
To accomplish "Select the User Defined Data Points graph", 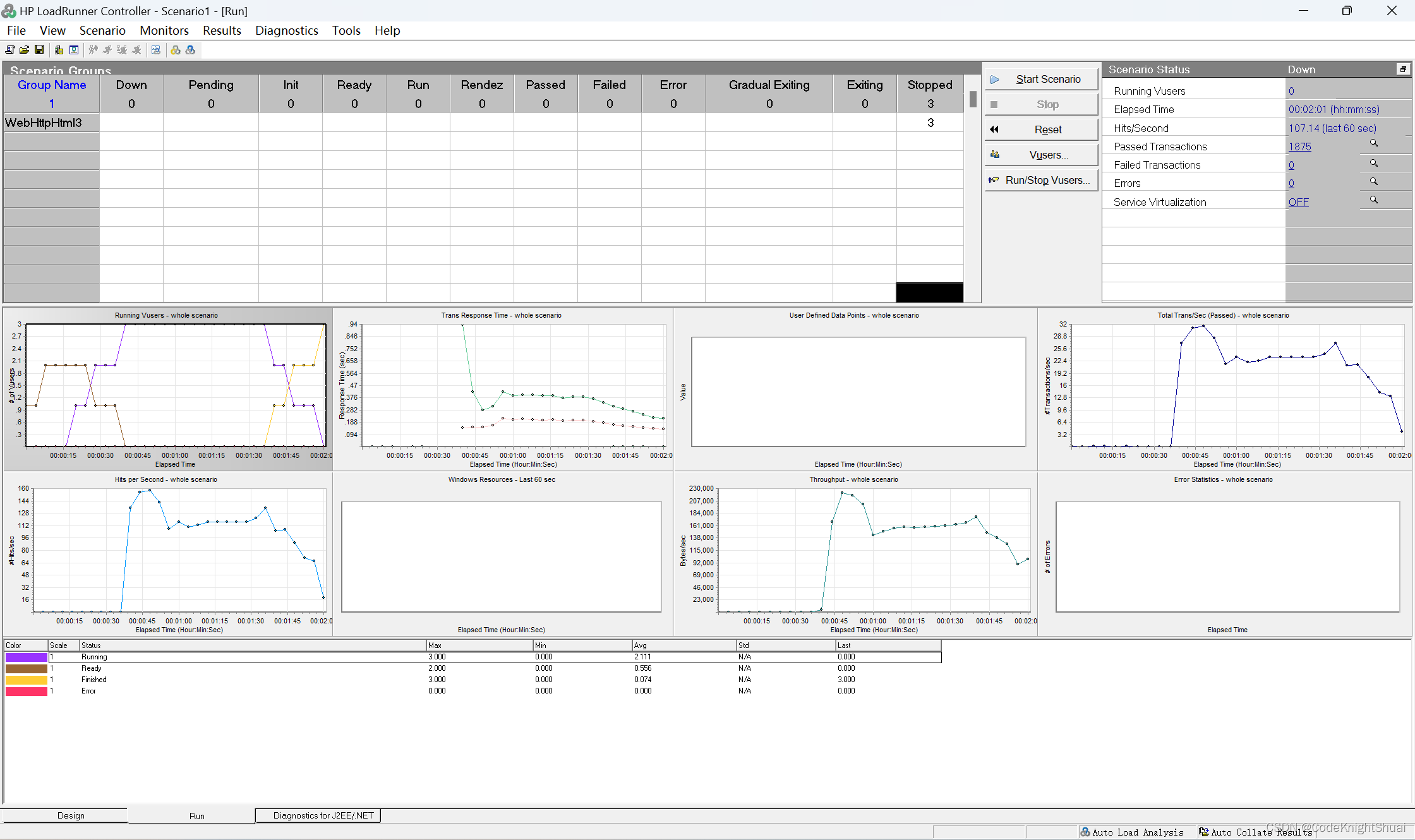I will (x=855, y=390).
